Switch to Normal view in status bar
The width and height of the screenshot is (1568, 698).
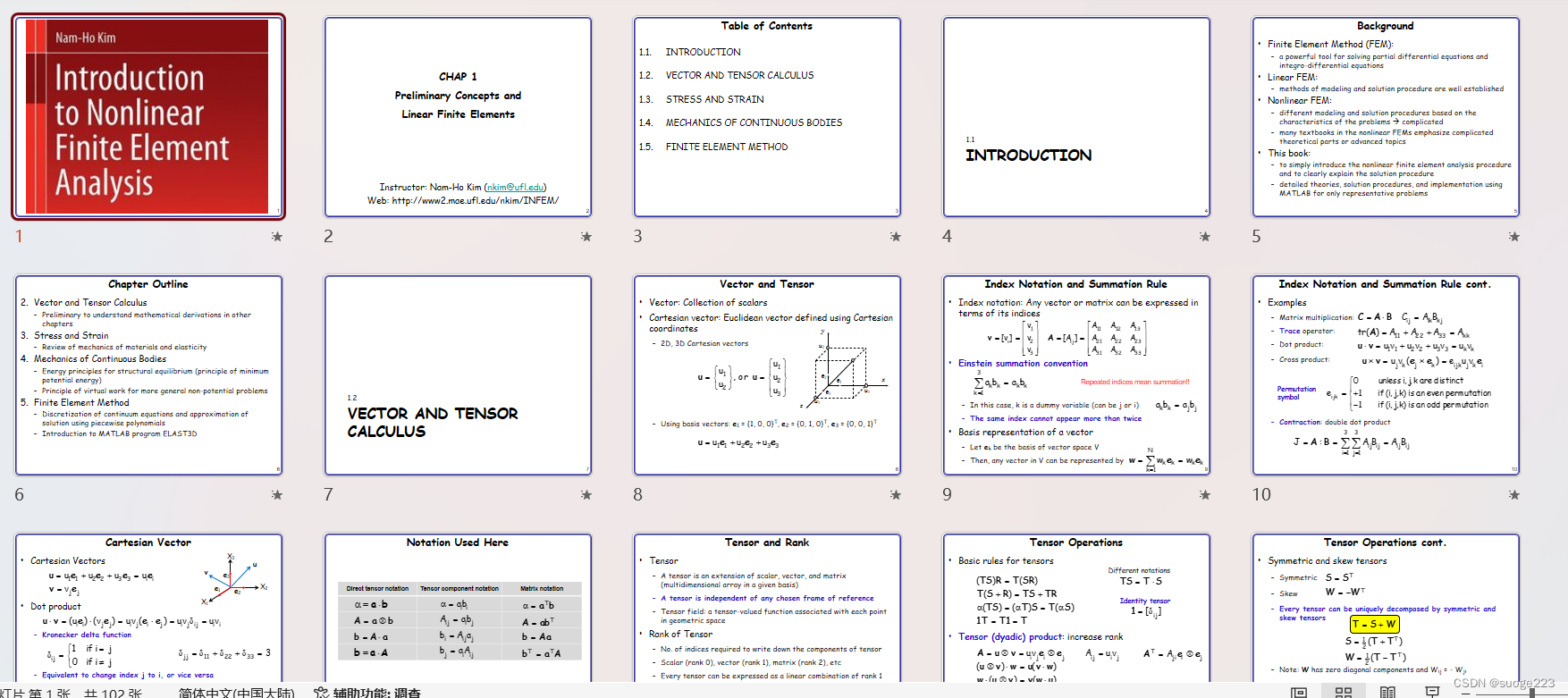click(1299, 692)
